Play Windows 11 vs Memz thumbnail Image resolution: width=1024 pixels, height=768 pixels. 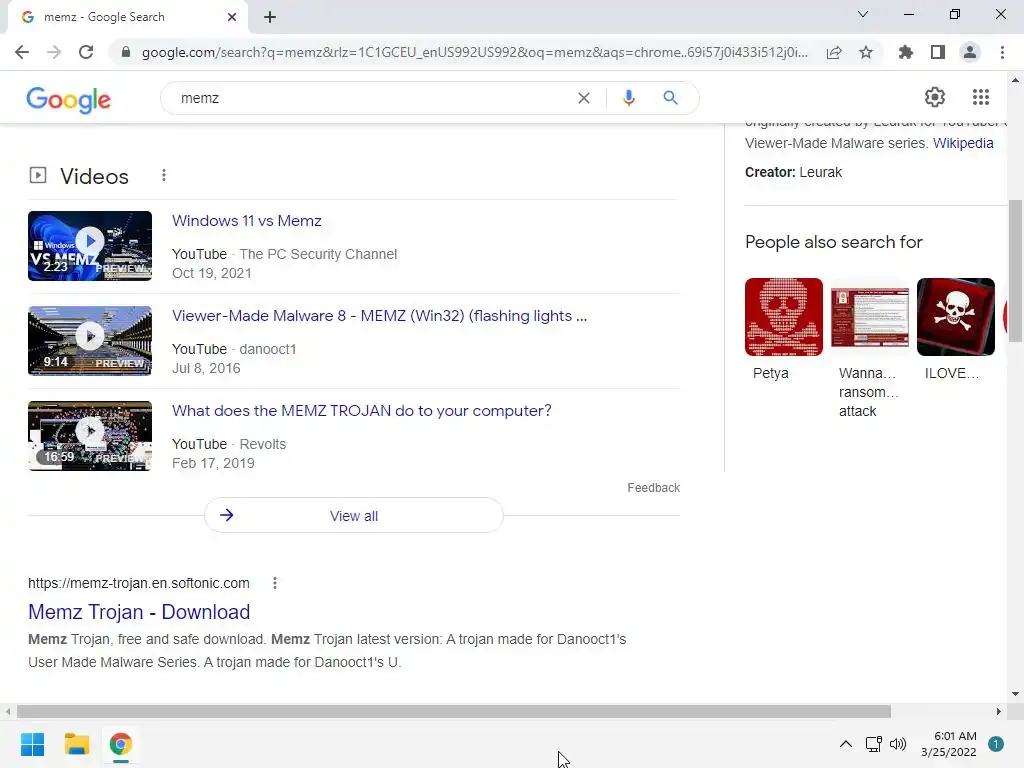[90, 246]
